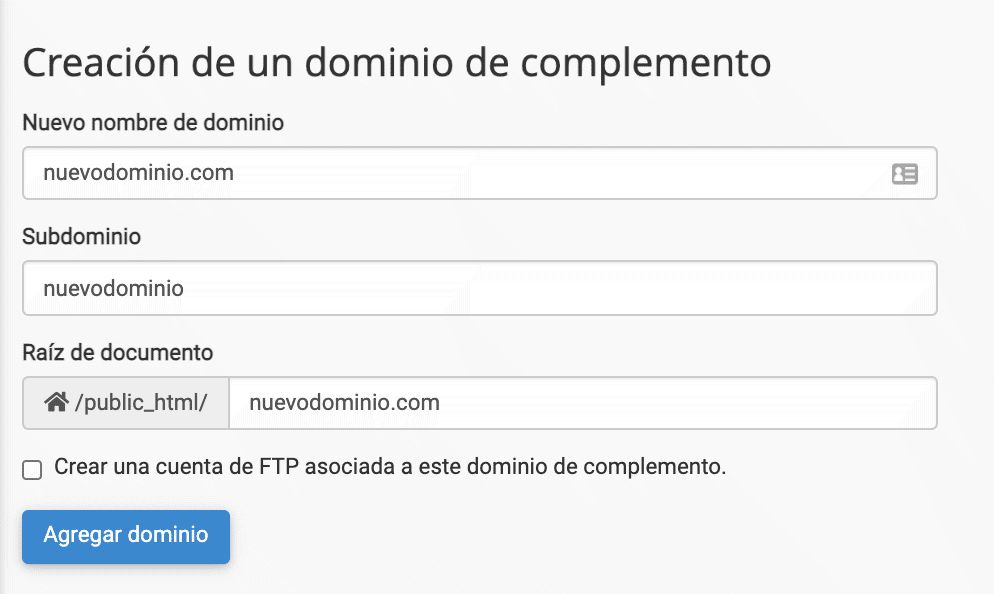The image size is (994, 594).
Task: Click the 'nuevodominio.com' text in the domain field
Action: click(138, 173)
